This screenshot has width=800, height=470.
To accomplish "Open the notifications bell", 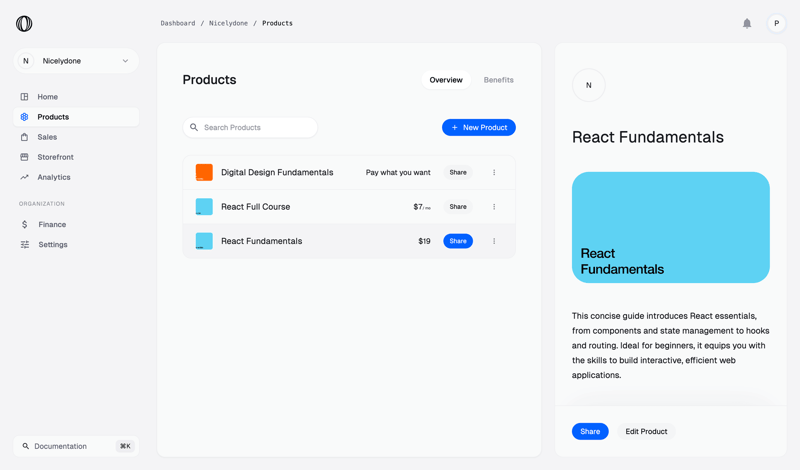I will click(x=747, y=23).
